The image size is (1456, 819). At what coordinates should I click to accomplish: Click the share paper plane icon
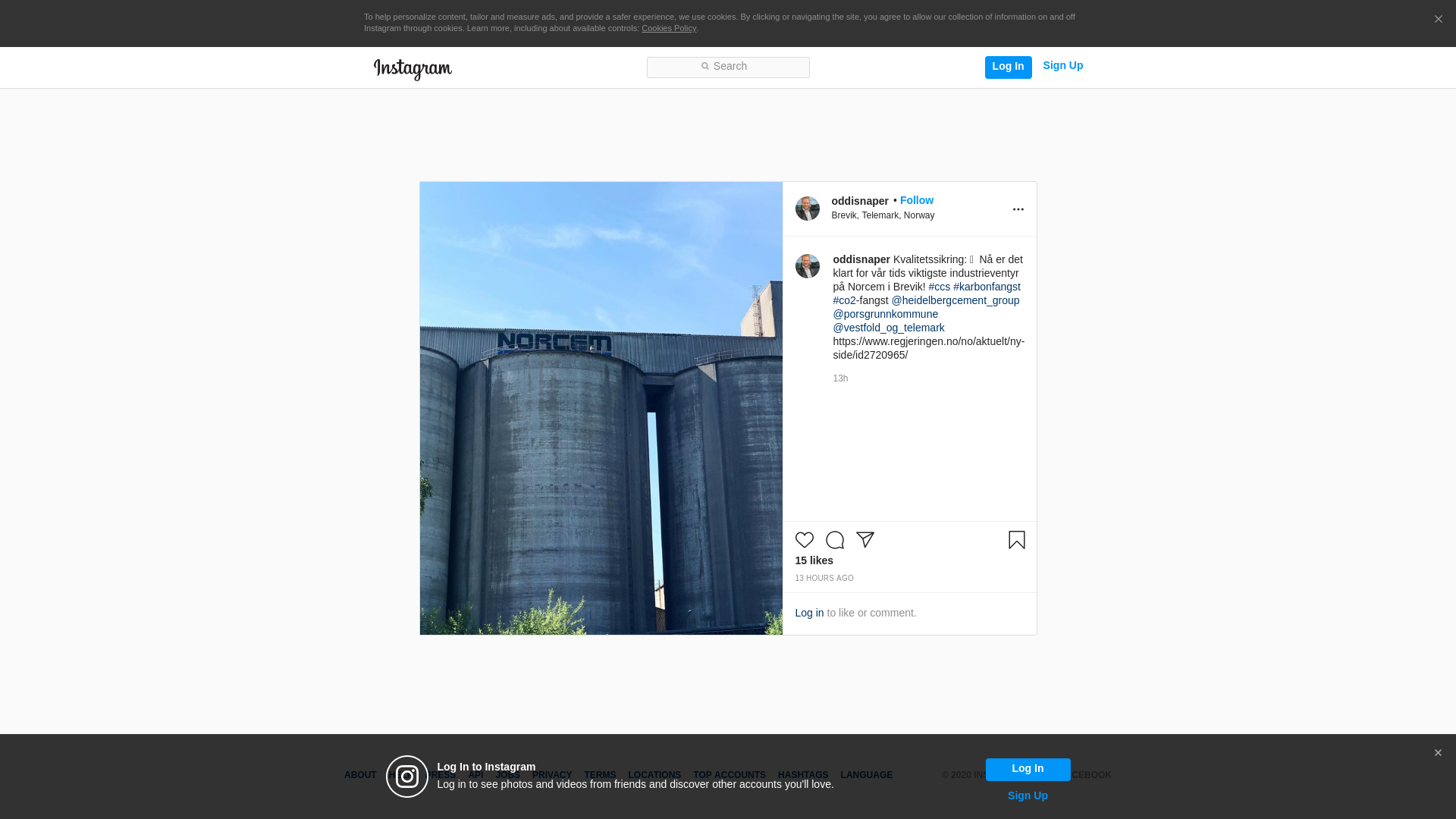tap(865, 540)
